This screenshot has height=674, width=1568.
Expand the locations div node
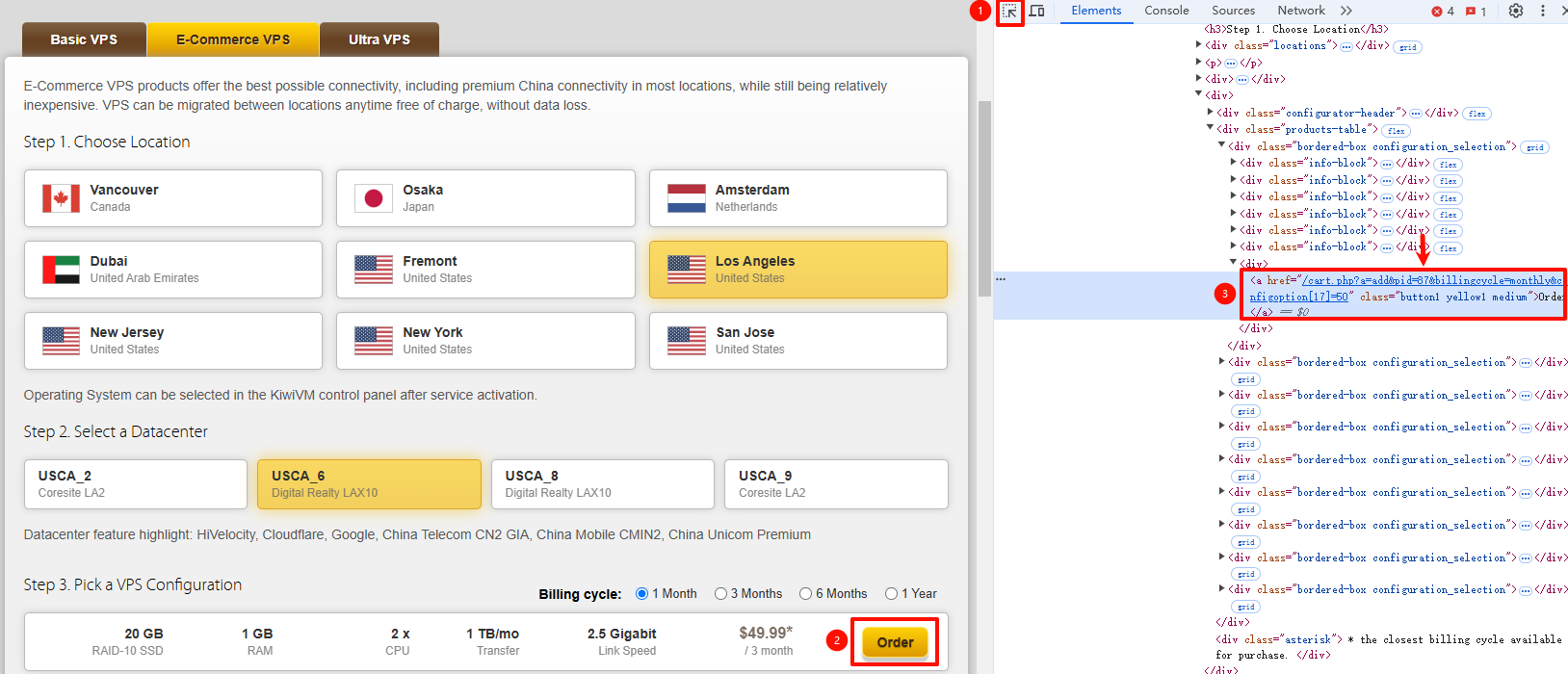1199,45
